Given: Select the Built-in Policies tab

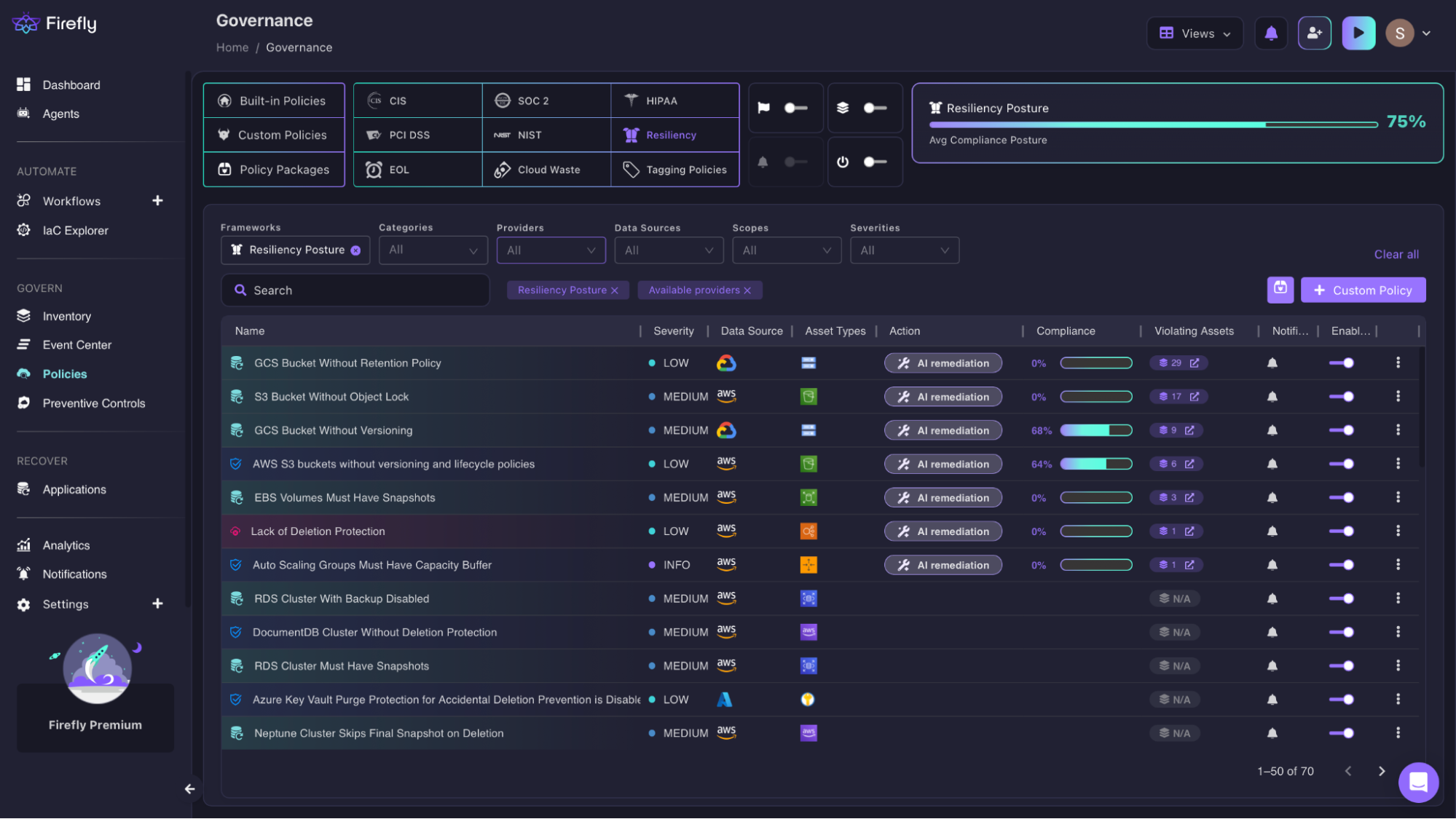Looking at the screenshot, I should 274,101.
